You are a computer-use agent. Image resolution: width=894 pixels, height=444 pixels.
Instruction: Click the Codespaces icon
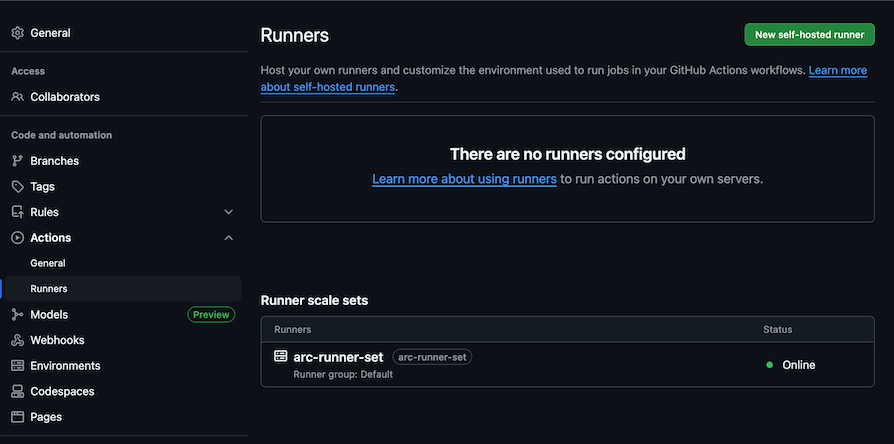[x=18, y=392]
